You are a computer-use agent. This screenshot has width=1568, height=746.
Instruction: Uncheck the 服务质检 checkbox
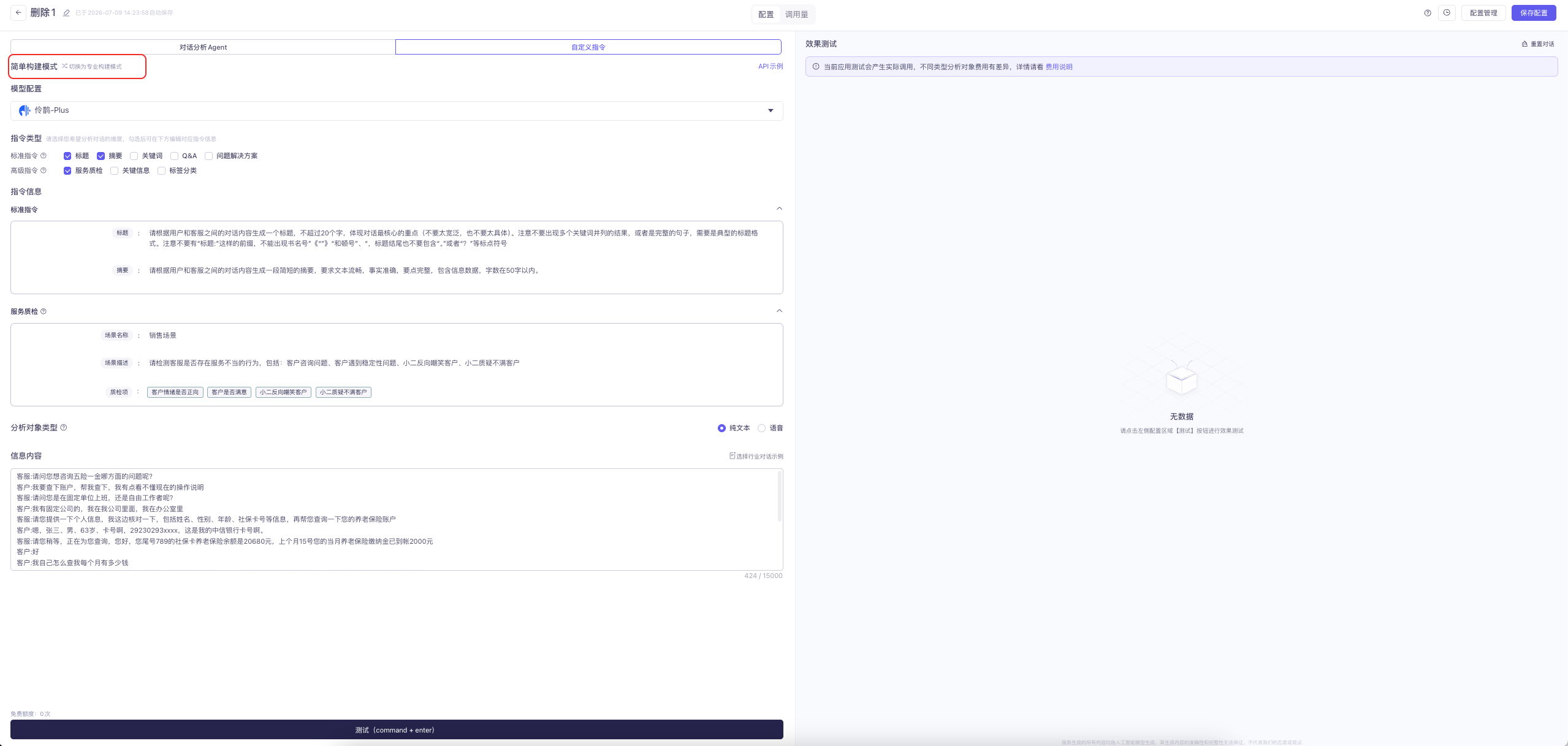point(67,171)
